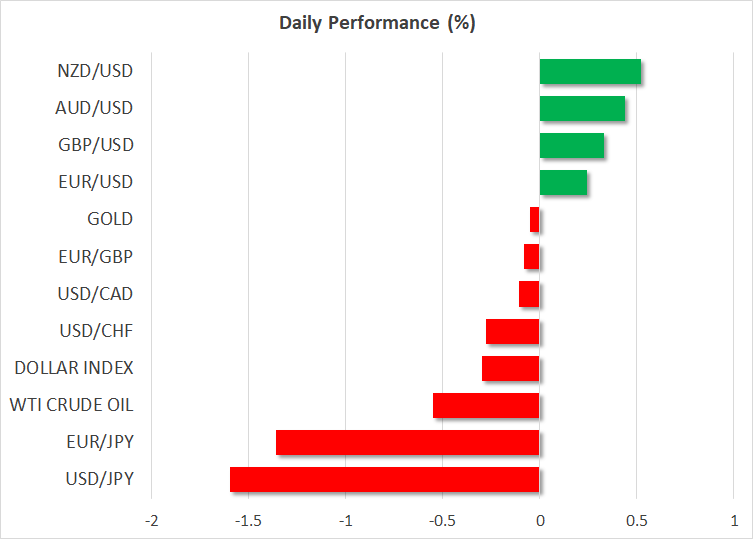Click the chart title Daily Performance (%)

[x=376, y=23]
